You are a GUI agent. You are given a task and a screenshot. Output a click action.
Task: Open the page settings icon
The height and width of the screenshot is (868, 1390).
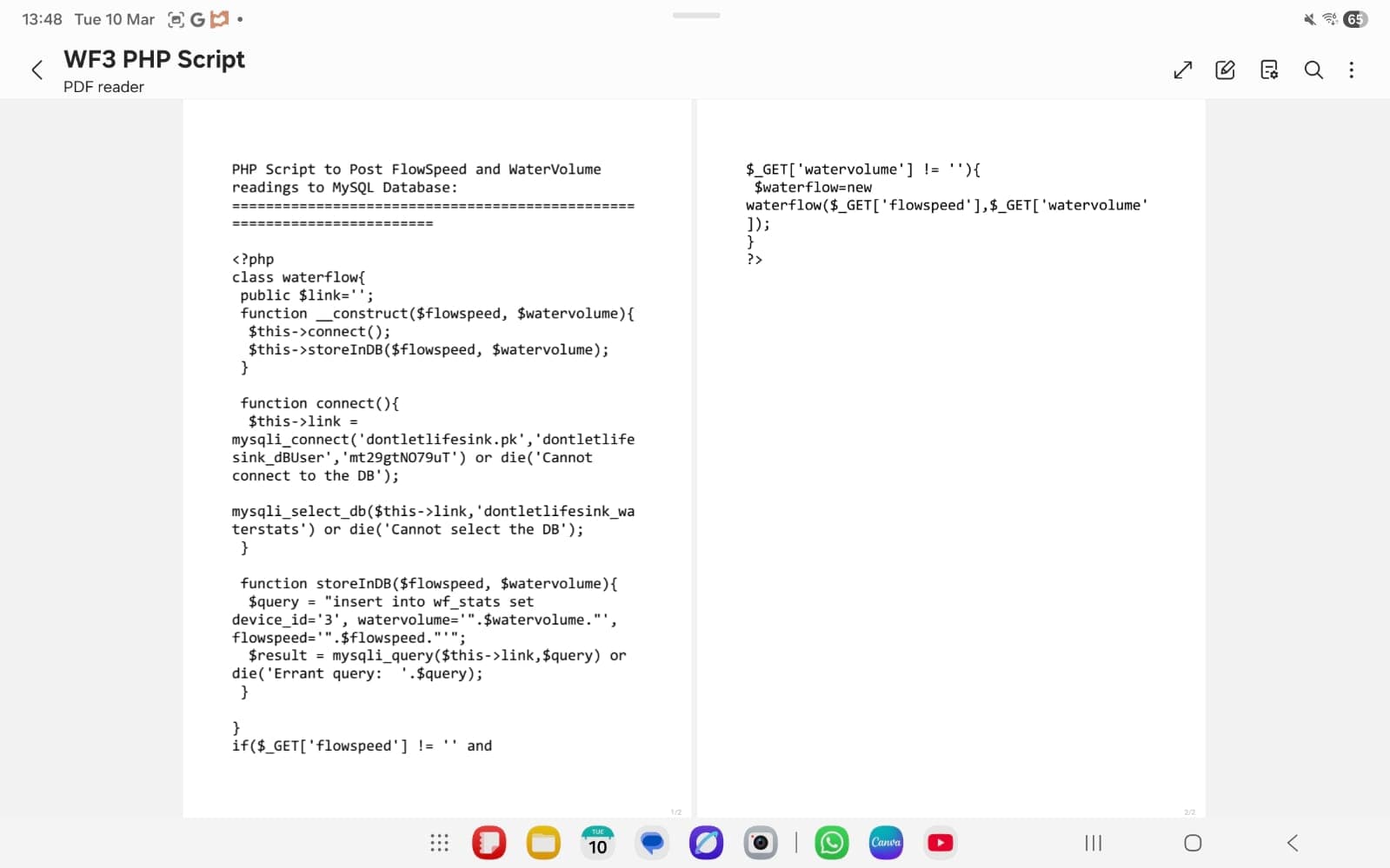pos(1269,70)
